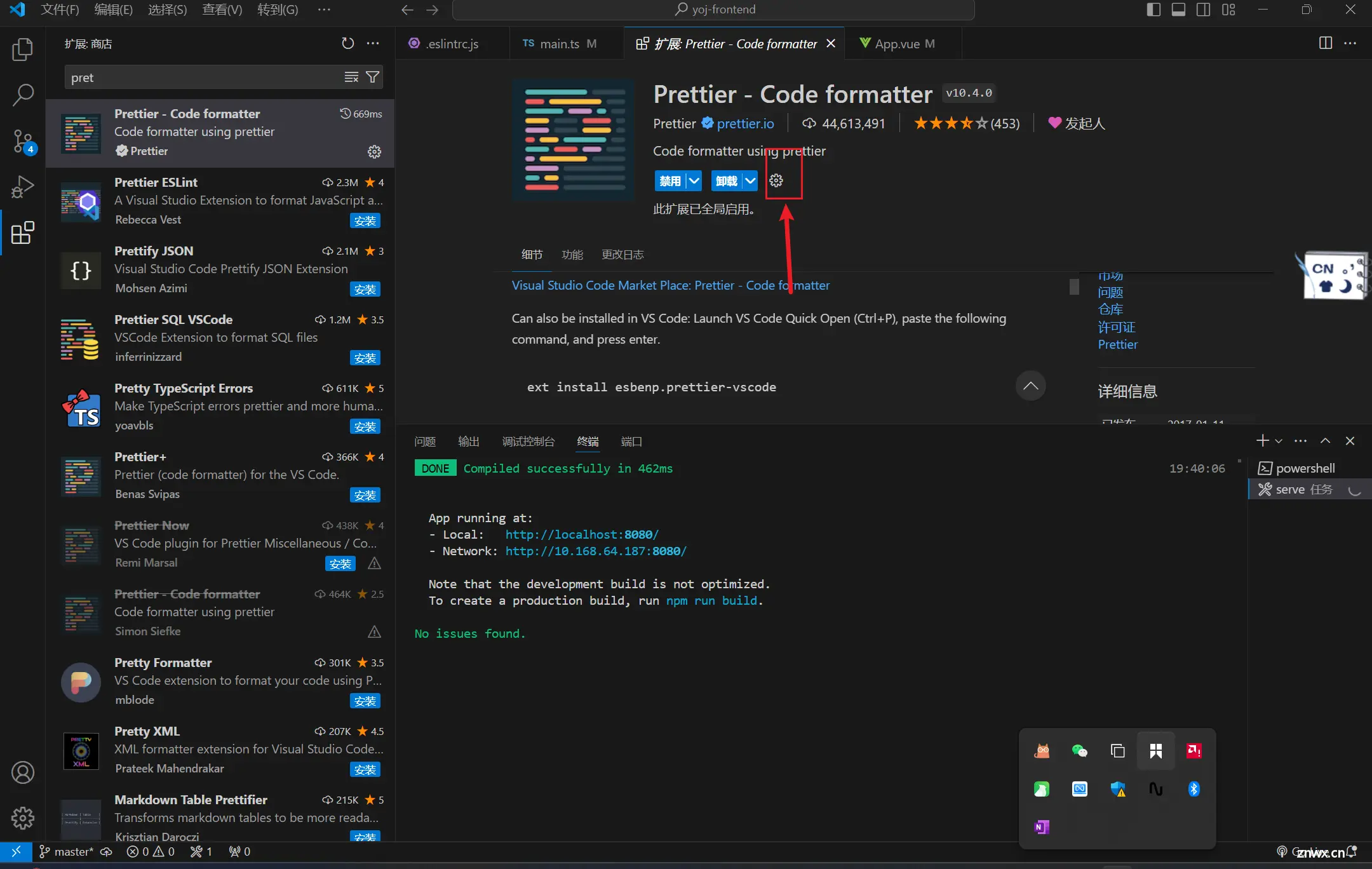This screenshot has width=1372, height=869.
Task: Open http://localhost:8080/ link in terminal
Action: pos(582,534)
